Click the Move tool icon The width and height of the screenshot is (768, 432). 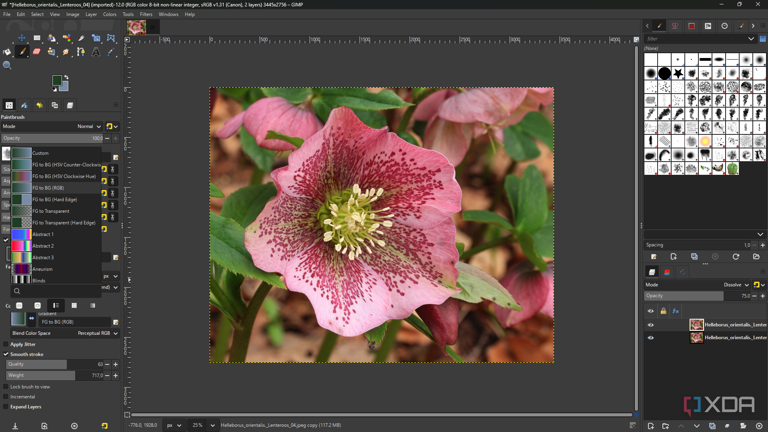(22, 39)
